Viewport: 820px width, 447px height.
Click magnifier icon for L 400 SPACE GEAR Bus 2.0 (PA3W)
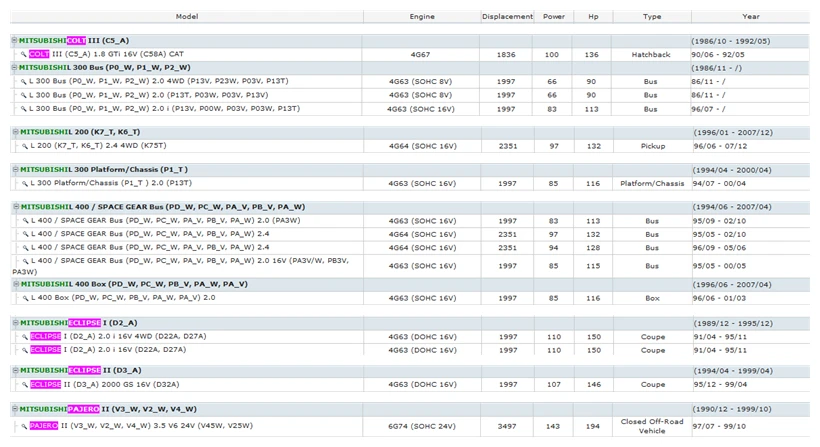25,221
